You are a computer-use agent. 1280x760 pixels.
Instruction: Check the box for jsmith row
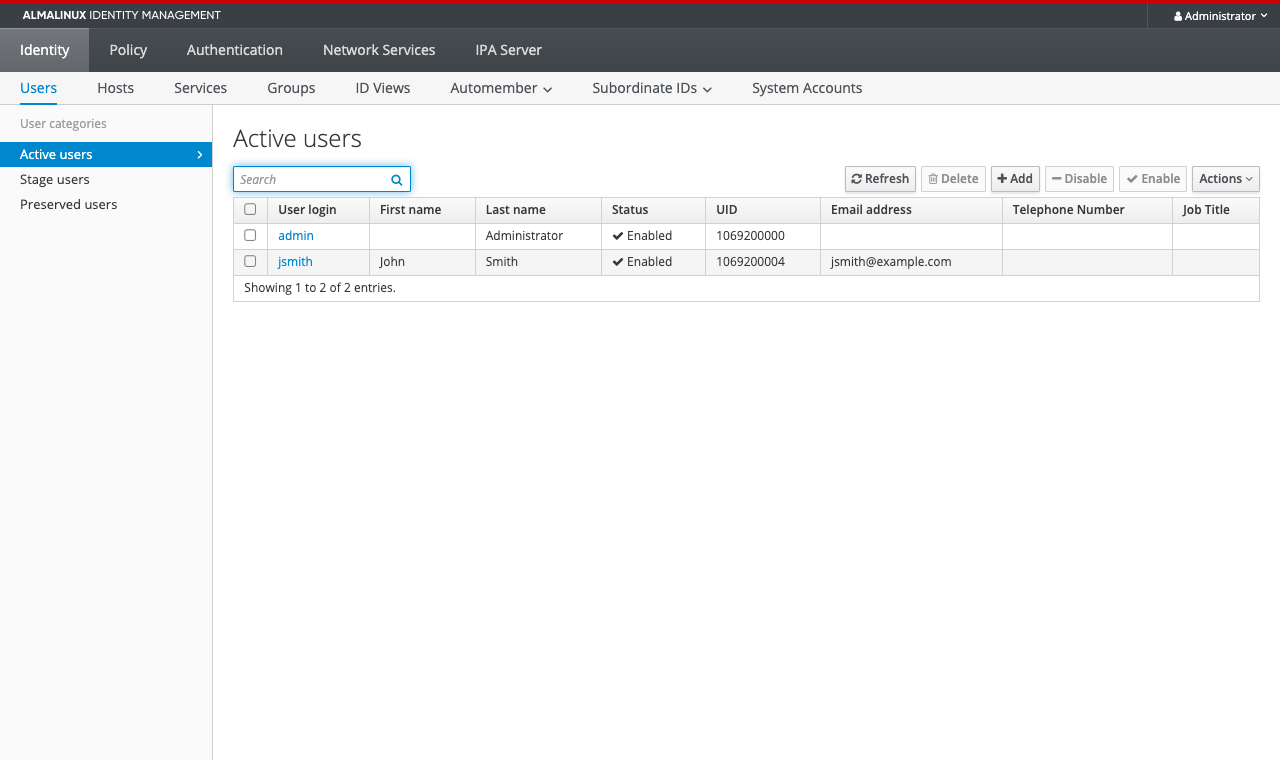coord(250,261)
